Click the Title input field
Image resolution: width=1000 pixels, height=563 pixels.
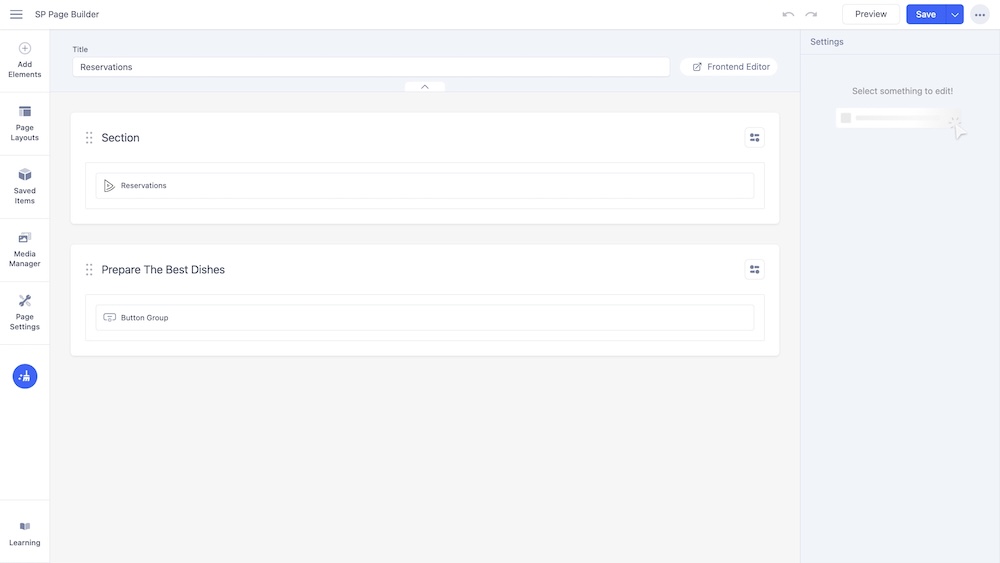[x=370, y=67]
